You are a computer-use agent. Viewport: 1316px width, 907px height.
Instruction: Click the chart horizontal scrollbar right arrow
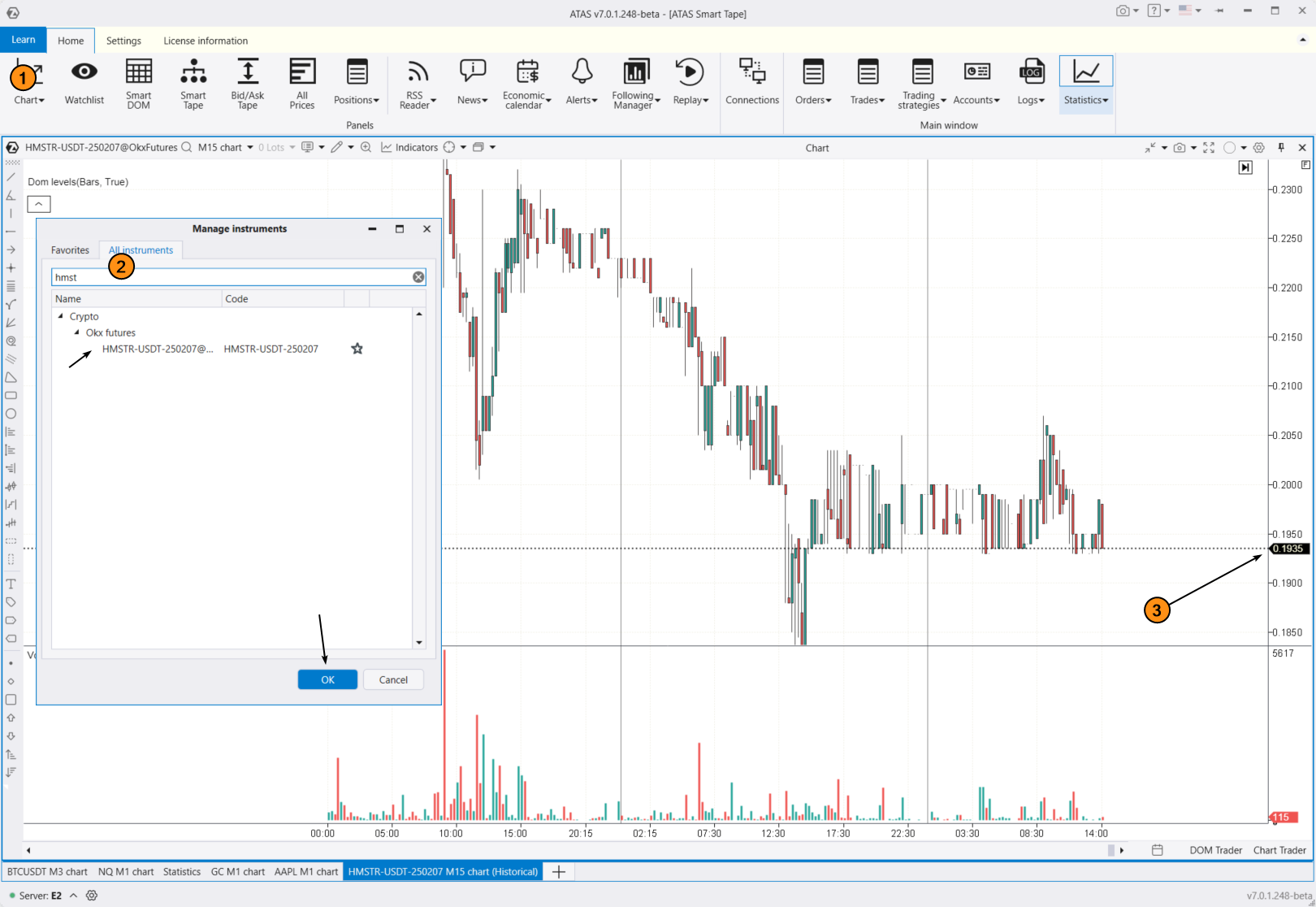click(1122, 850)
